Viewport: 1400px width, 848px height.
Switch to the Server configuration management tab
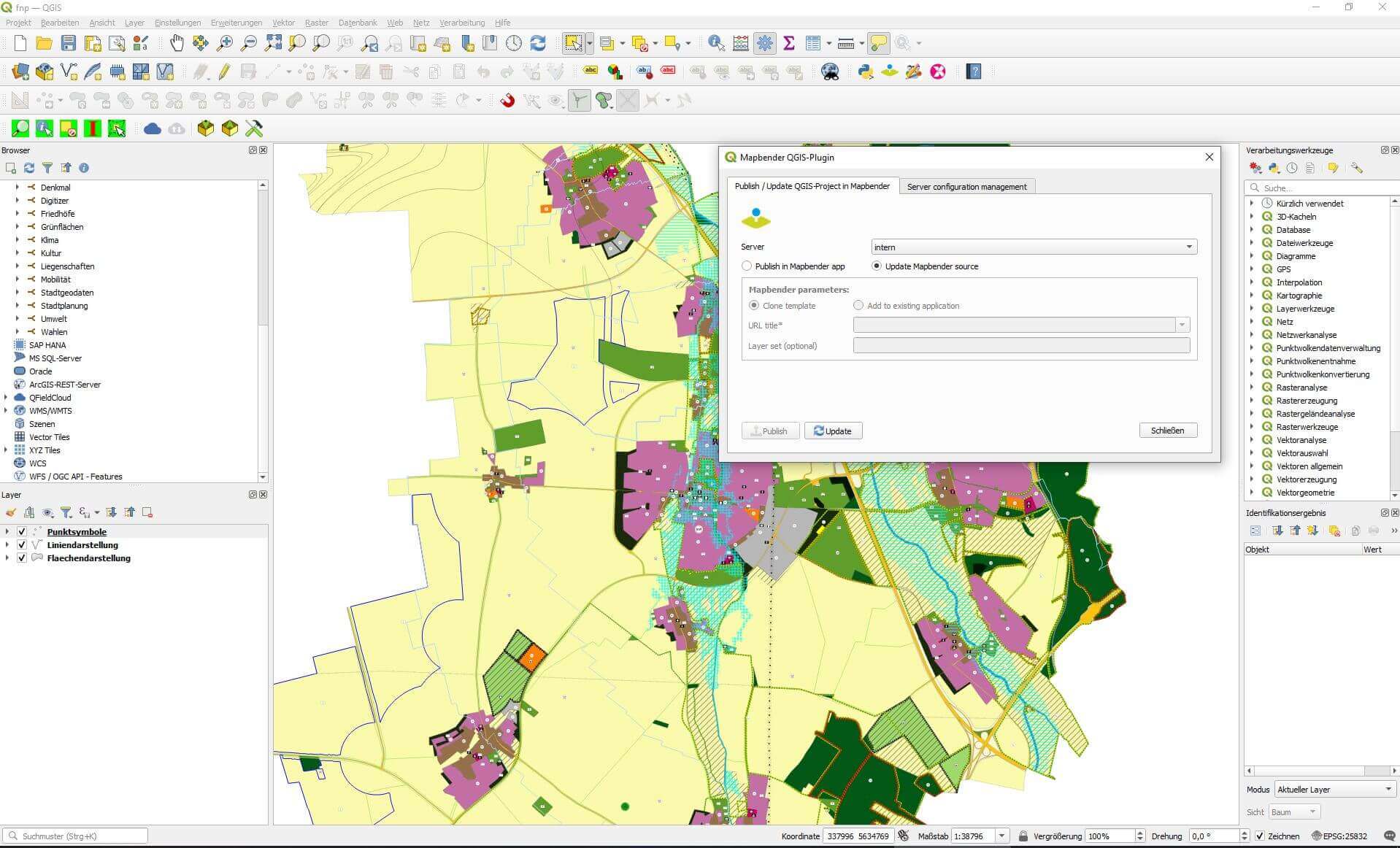tap(966, 186)
